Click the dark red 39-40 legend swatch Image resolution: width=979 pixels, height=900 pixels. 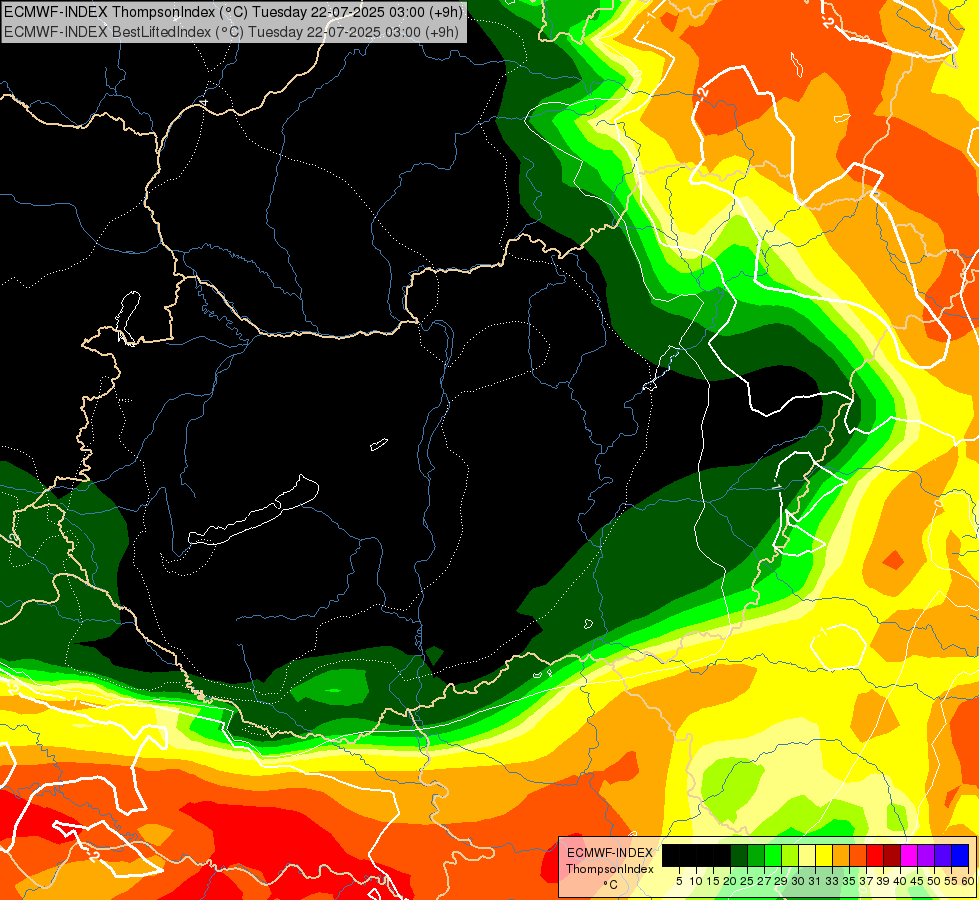892,855
